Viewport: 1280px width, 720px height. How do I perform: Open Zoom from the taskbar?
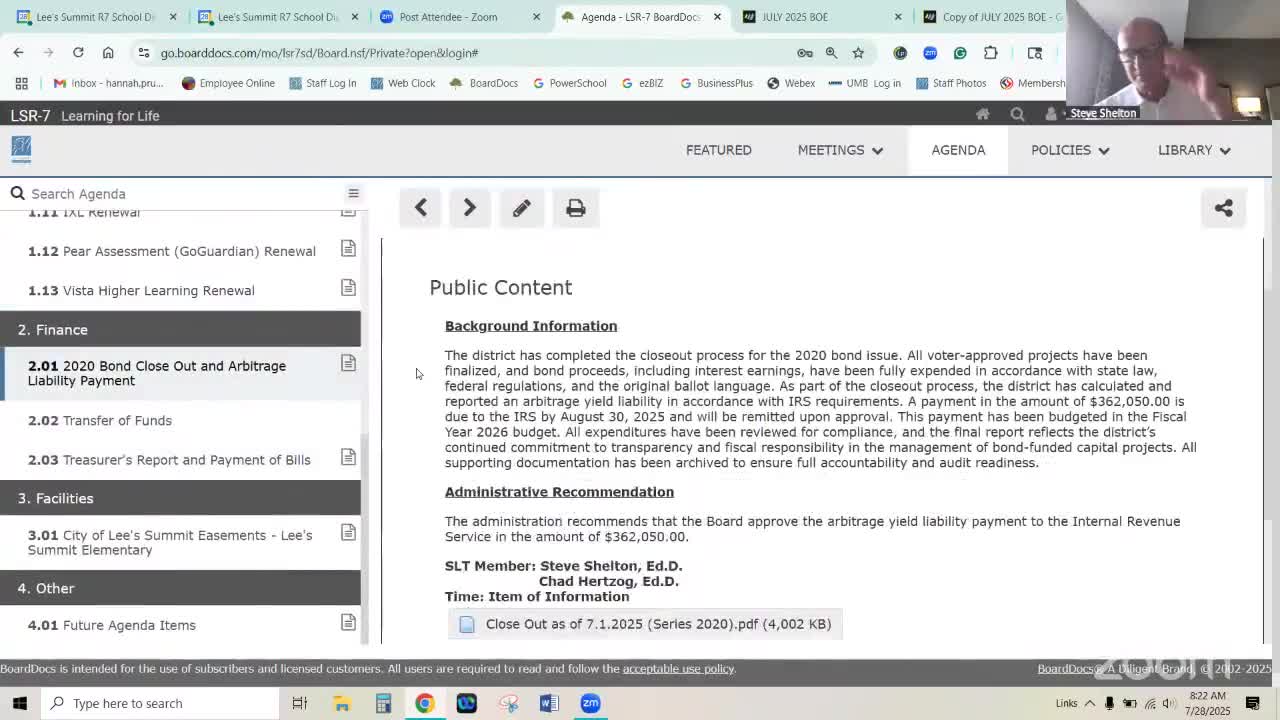(591, 703)
